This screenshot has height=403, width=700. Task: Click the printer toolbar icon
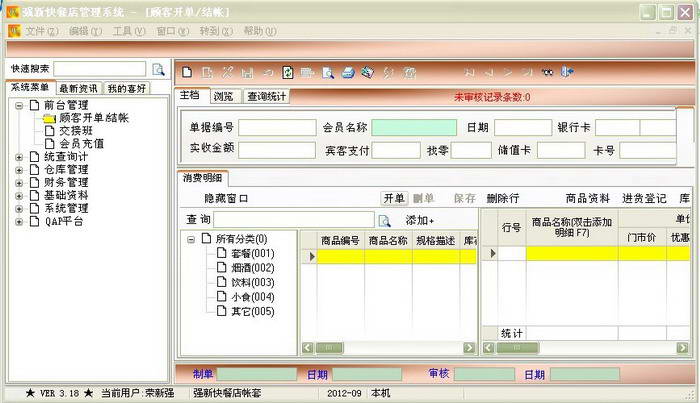(x=348, y=72)
